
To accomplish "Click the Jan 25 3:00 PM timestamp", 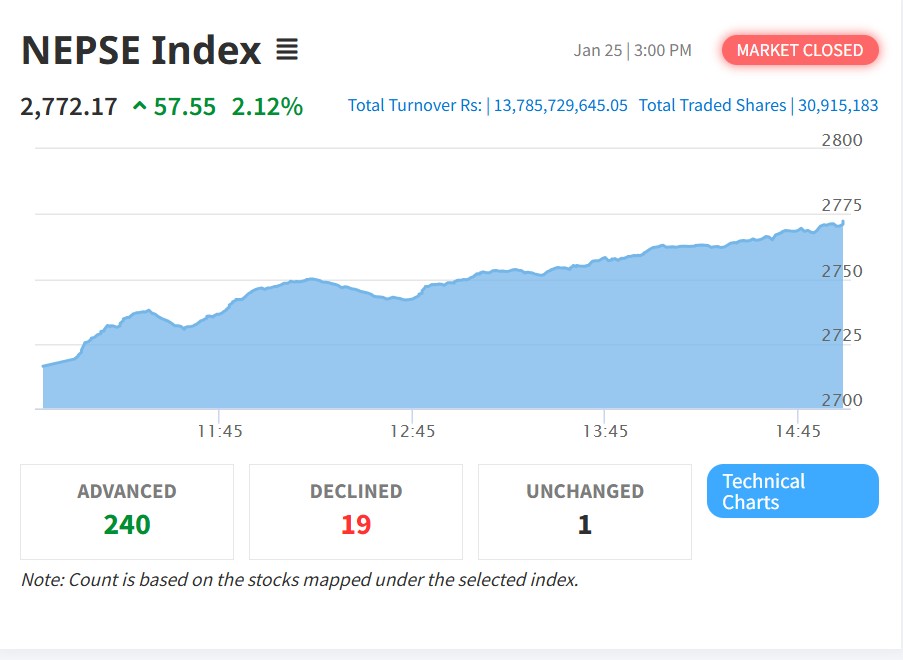I will (632, 50).
